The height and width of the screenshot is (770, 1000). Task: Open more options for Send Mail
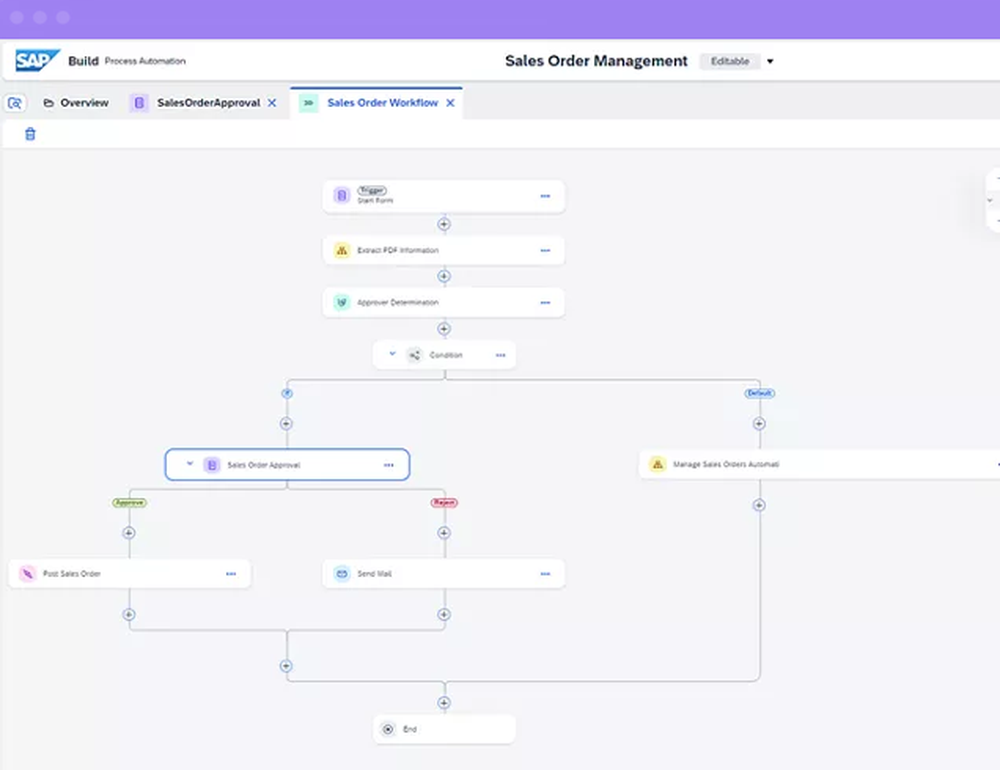545,574
